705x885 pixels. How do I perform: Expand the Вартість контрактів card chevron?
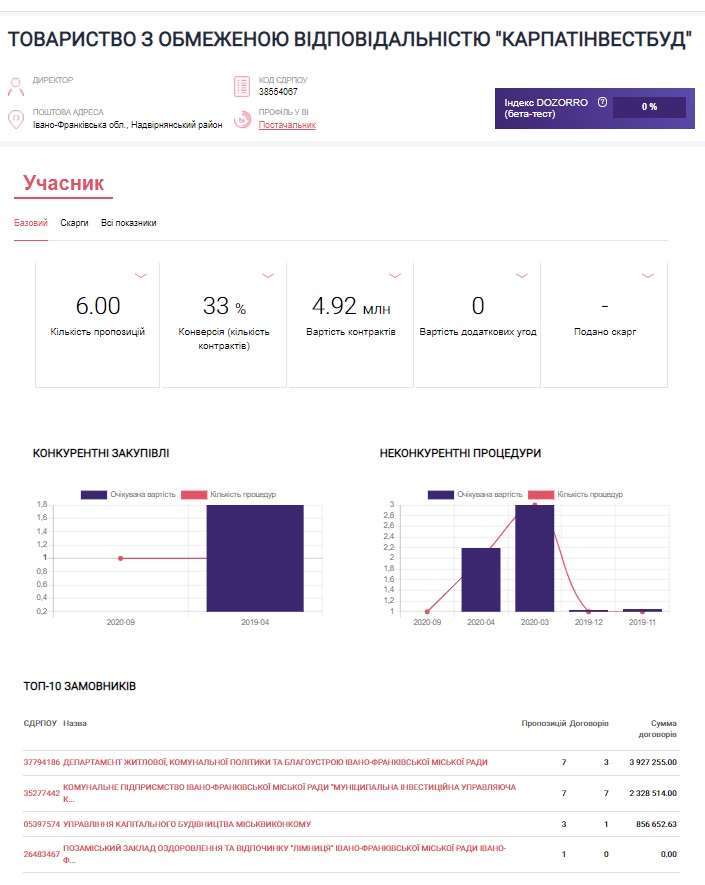click(395, 276)
